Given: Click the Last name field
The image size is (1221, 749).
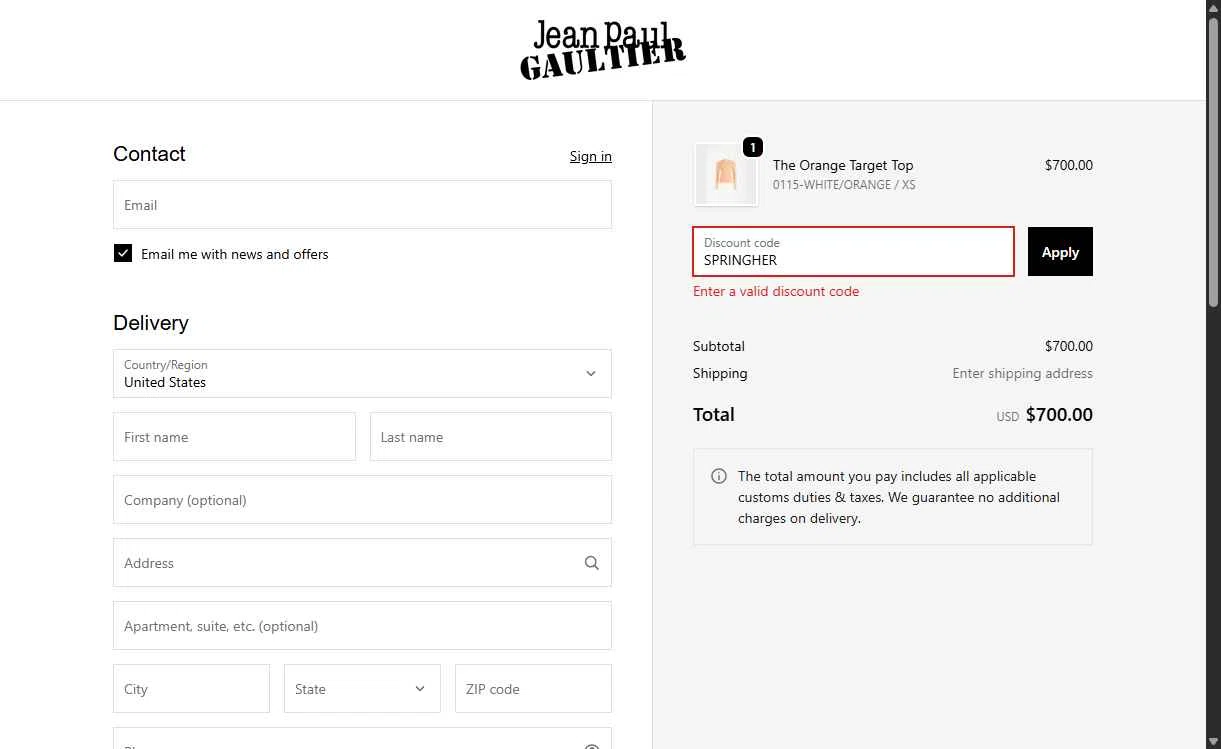Looking at the screenshot, I should coord(491,437).
